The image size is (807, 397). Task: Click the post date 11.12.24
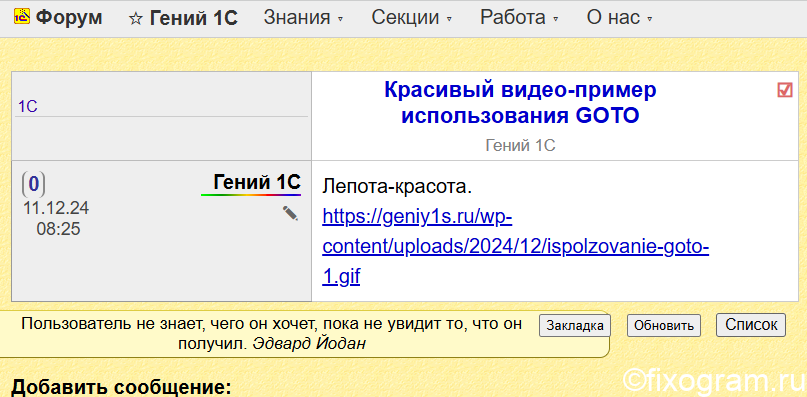click(56, 208)
